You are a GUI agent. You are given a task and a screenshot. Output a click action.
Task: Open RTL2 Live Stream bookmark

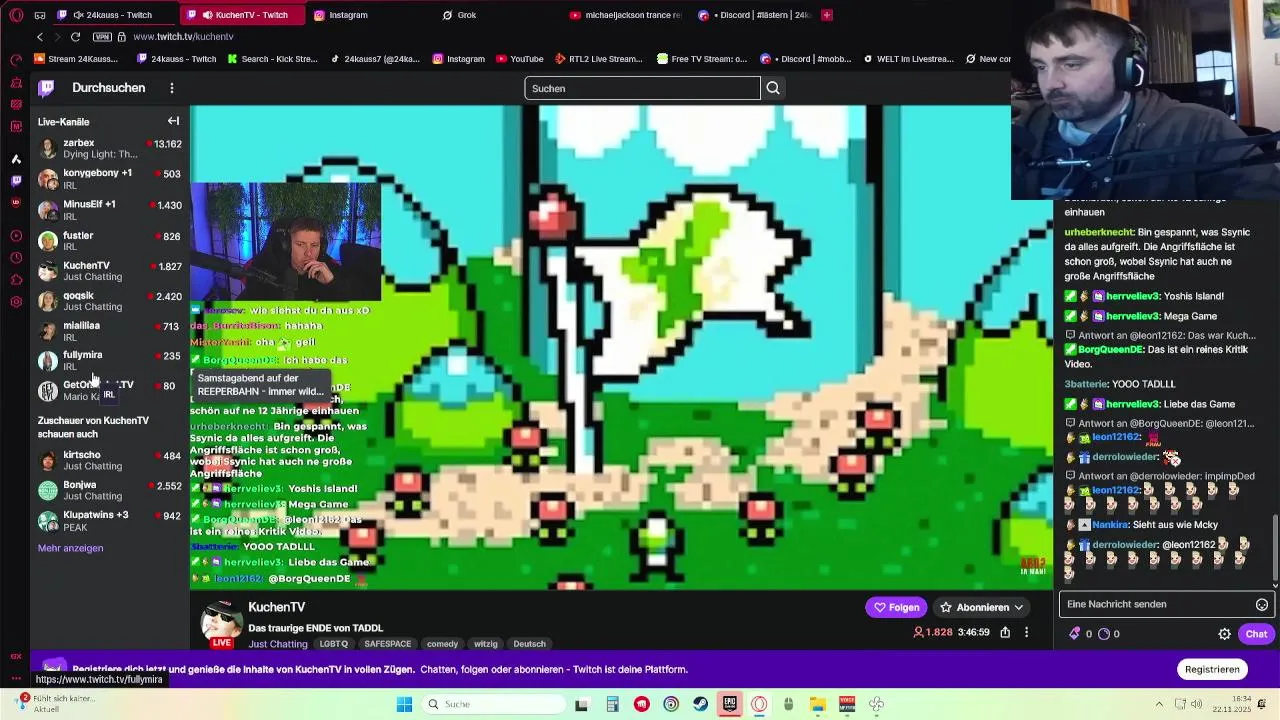(x=597, y=59)
